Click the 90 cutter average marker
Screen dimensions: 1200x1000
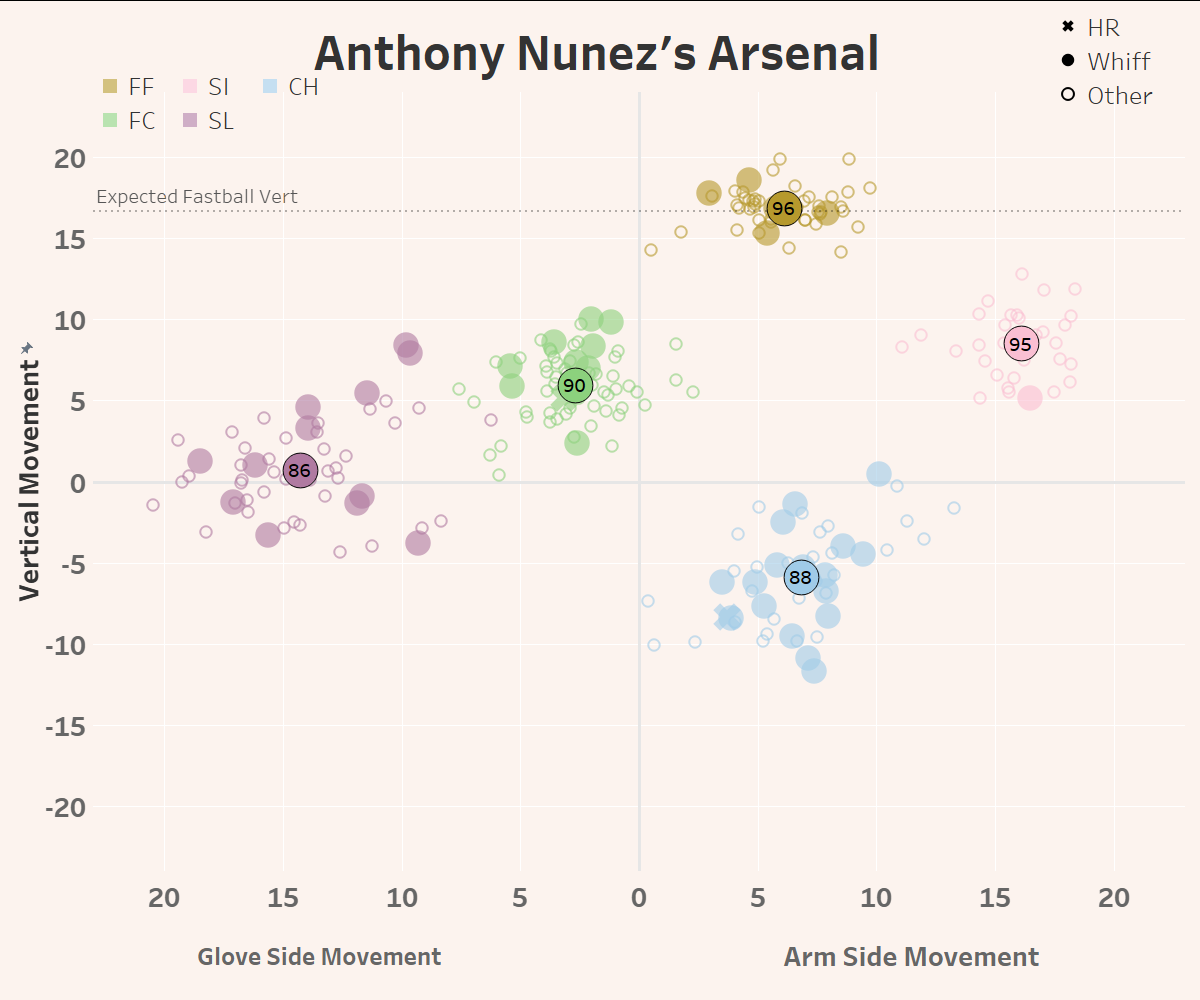(x=575, y=385)
